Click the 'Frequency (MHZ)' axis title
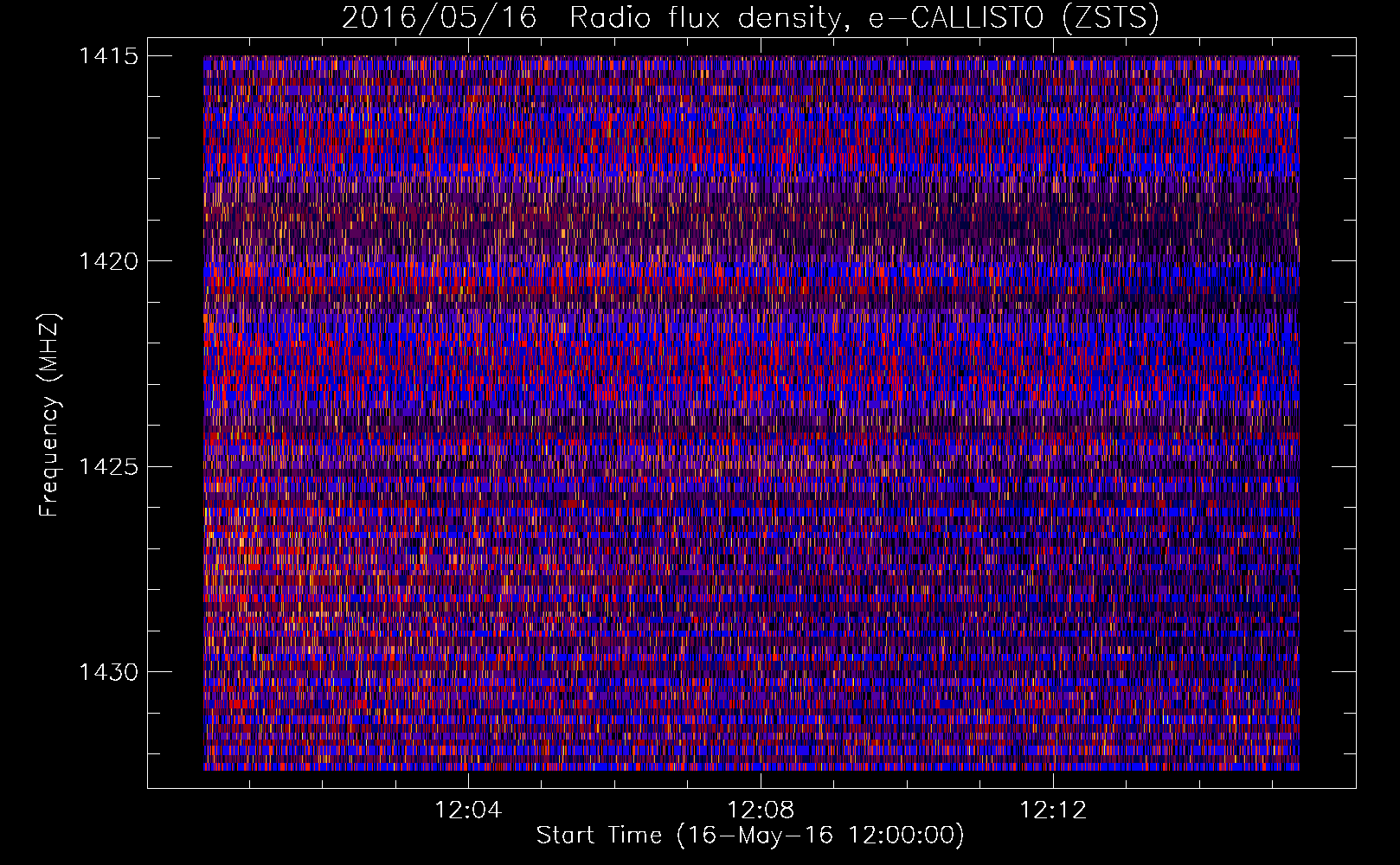The height and width of the screenshot is (865, 1400). pyautogui.click(x=49, y=415)
